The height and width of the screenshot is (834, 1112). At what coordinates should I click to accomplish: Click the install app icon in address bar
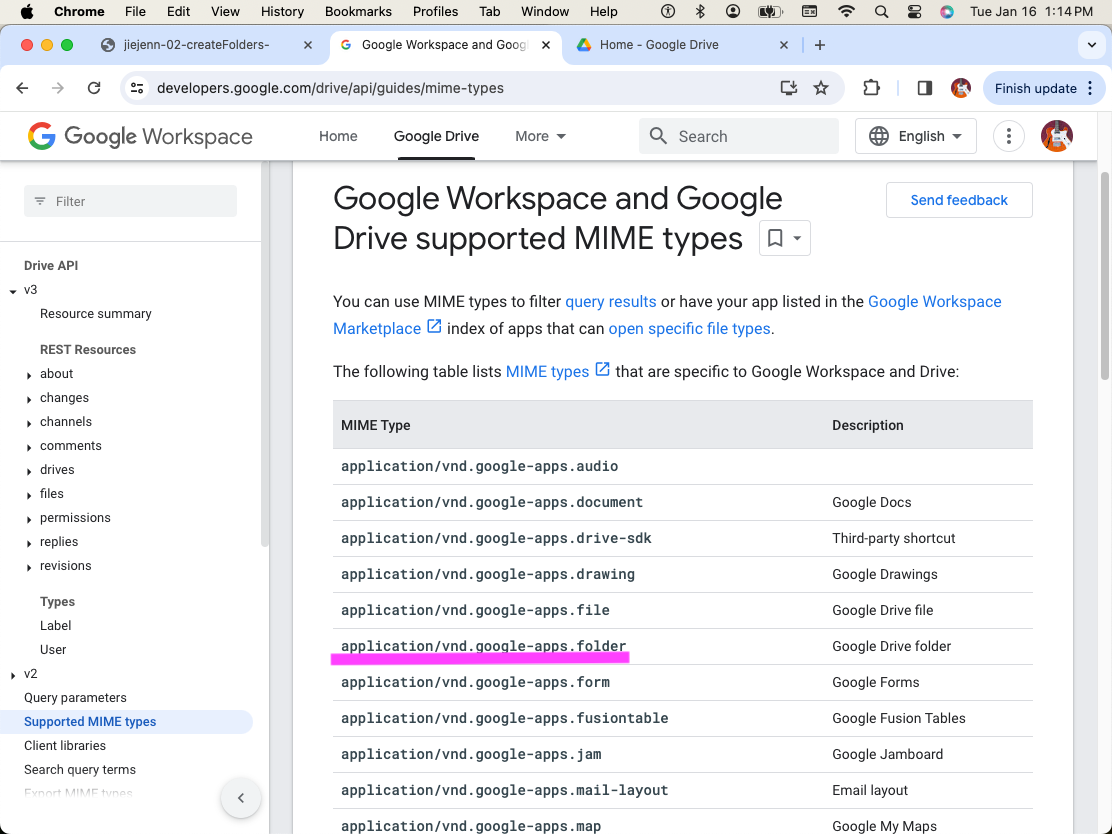(789, 88)
